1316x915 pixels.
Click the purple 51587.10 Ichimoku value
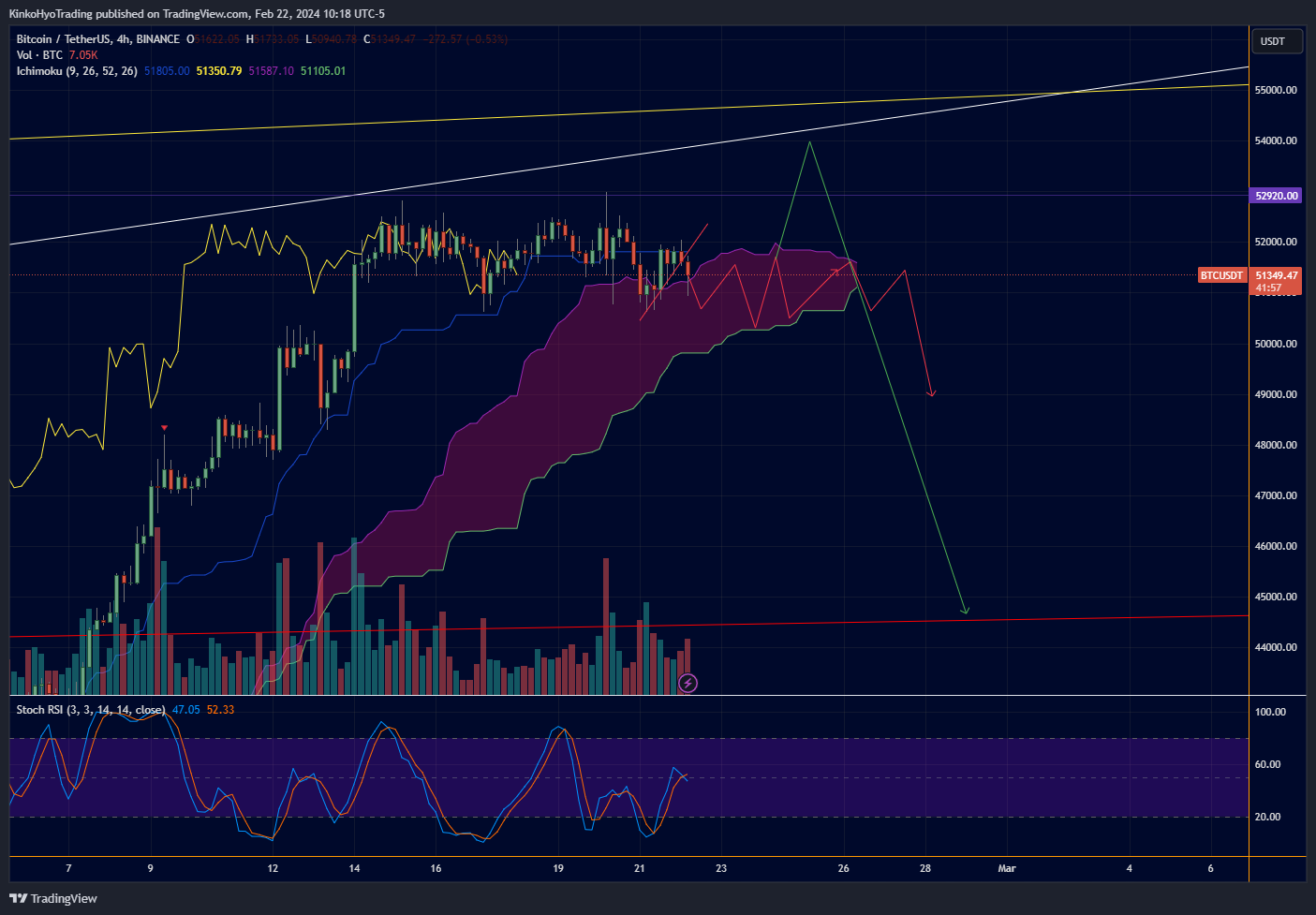click(272, 71)
